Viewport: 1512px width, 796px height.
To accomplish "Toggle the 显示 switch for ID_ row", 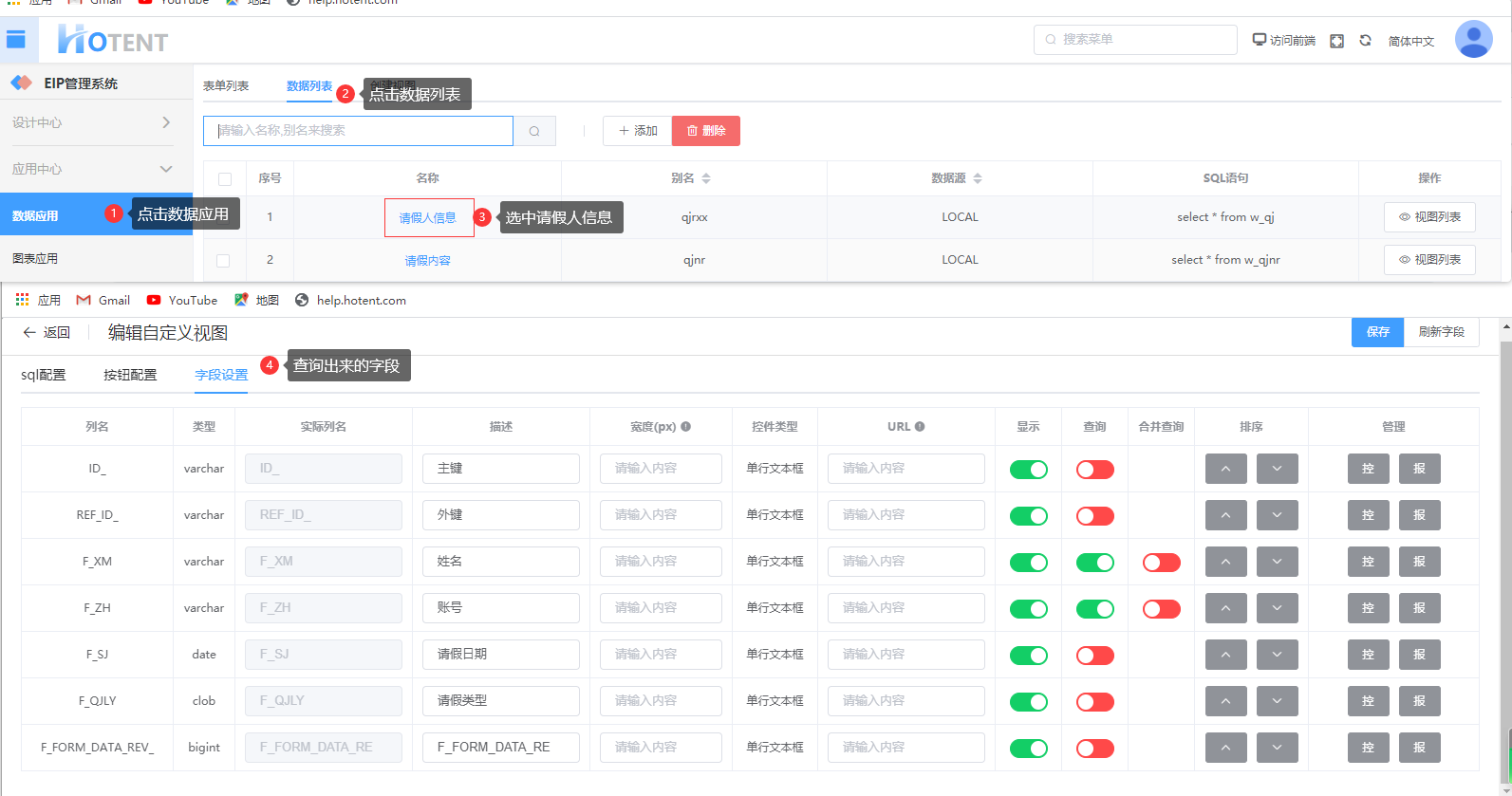I will click(1028, 470).
